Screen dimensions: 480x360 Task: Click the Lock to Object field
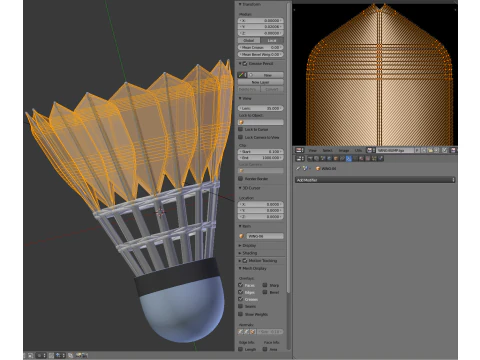pos(261,122)
